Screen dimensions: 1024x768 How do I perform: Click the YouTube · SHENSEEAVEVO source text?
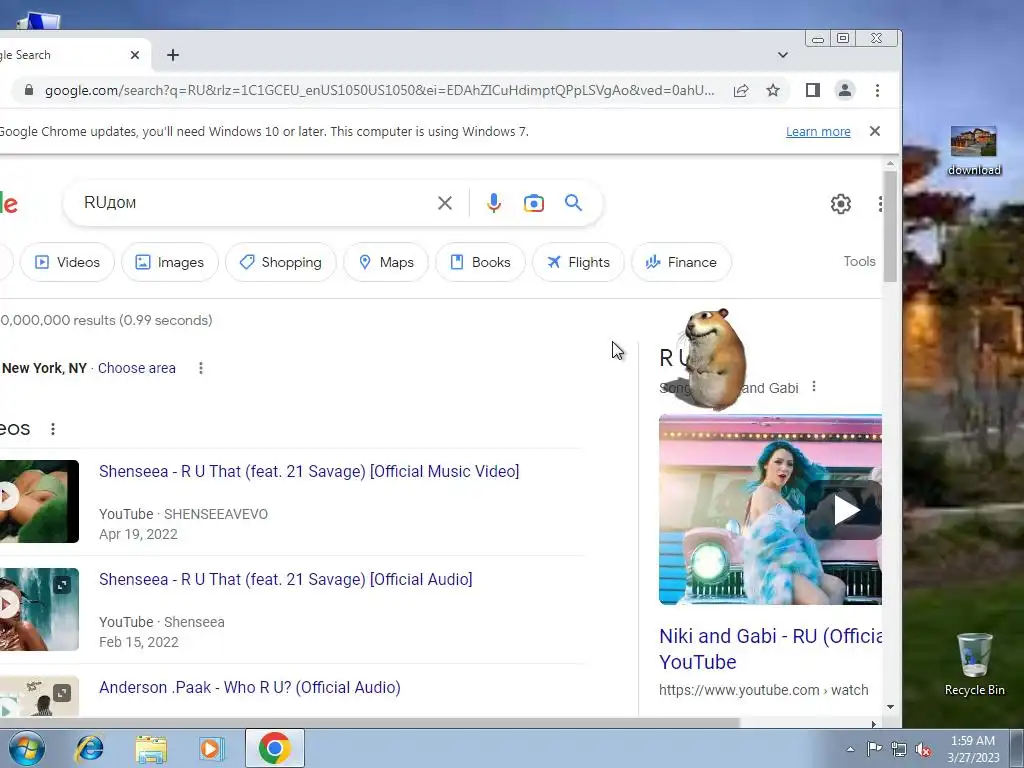pos(184,514)
